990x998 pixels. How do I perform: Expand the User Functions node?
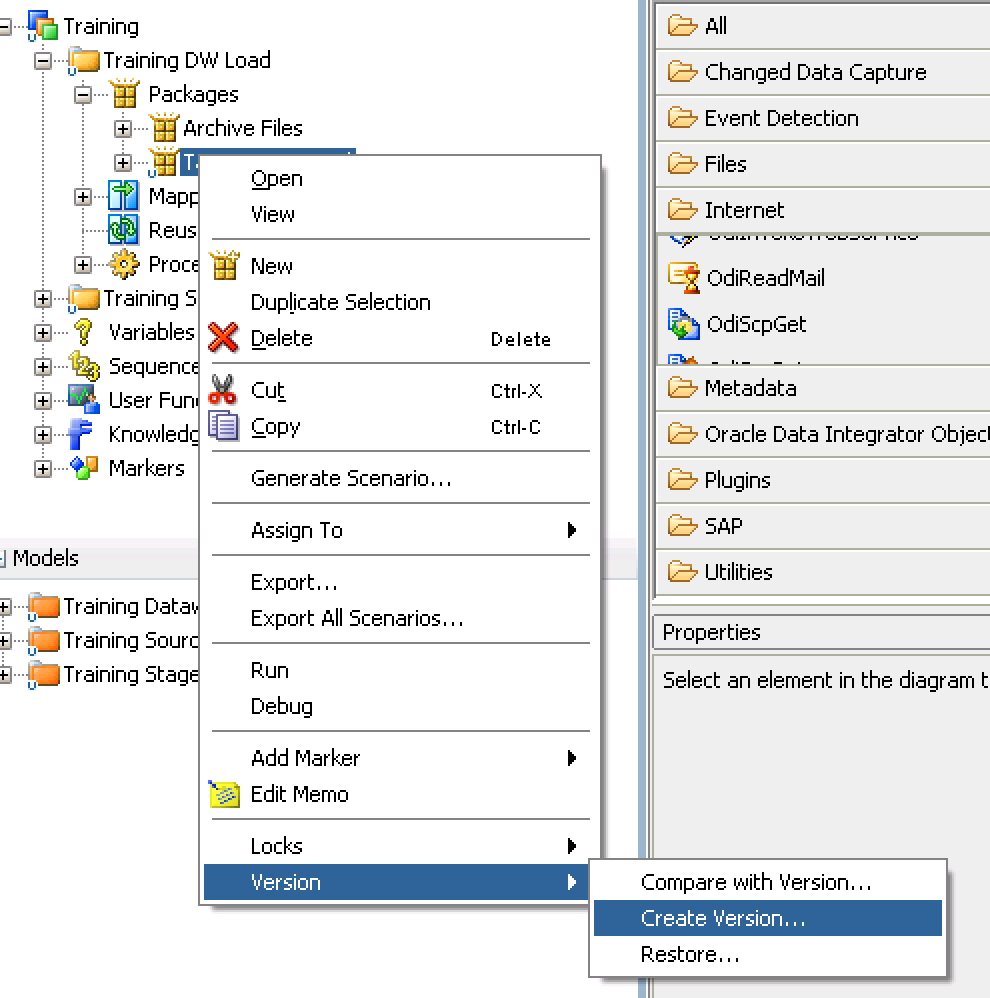43,400
